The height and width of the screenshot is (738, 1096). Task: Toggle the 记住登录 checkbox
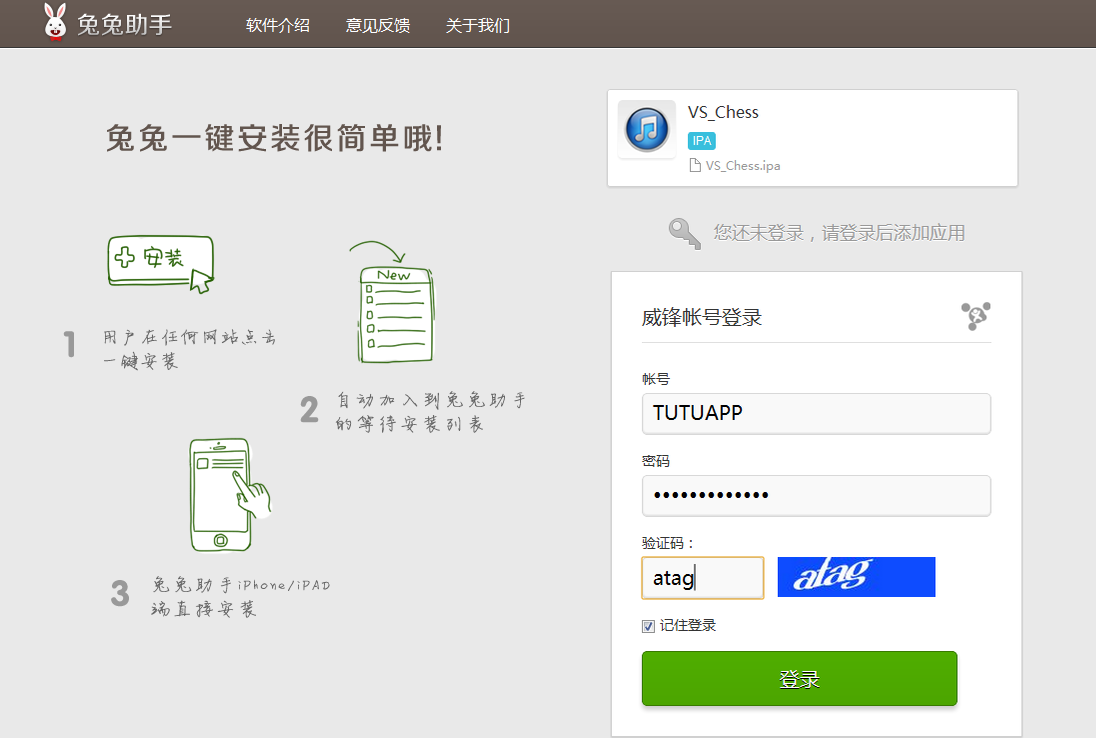point(648,626)
